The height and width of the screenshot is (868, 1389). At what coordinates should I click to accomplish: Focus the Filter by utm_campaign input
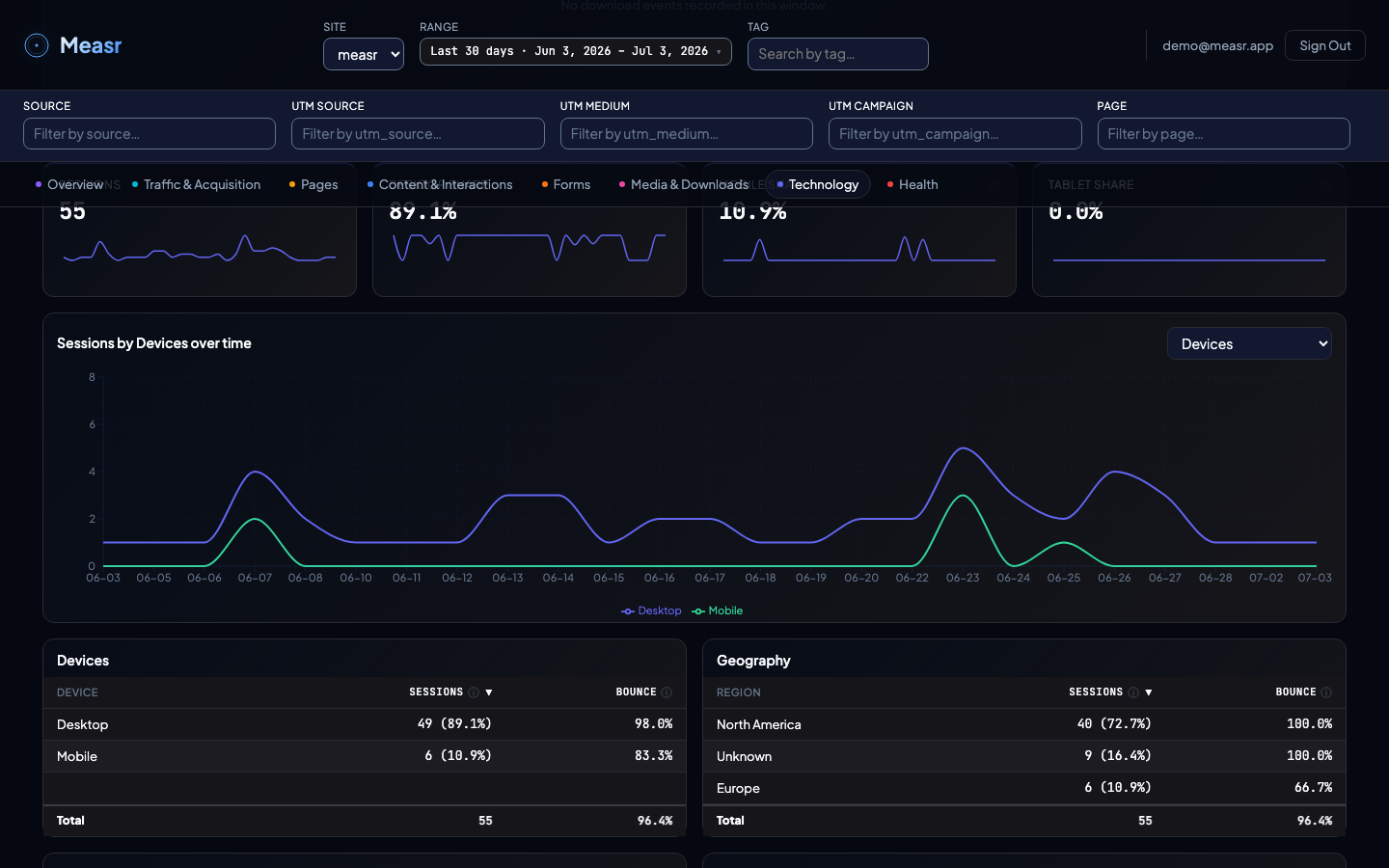pos(955,134)
